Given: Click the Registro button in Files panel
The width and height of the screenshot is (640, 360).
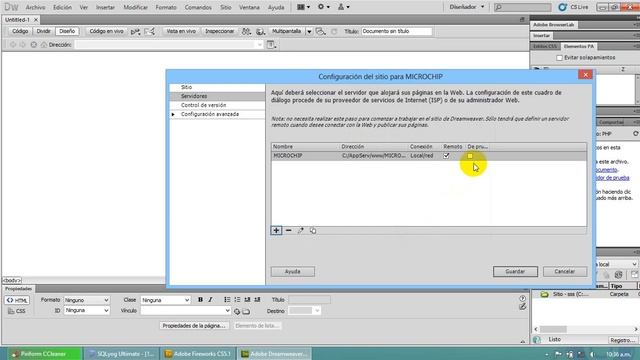Looking at the screenshot, I should pyautogui.click(x=622, y=340).
